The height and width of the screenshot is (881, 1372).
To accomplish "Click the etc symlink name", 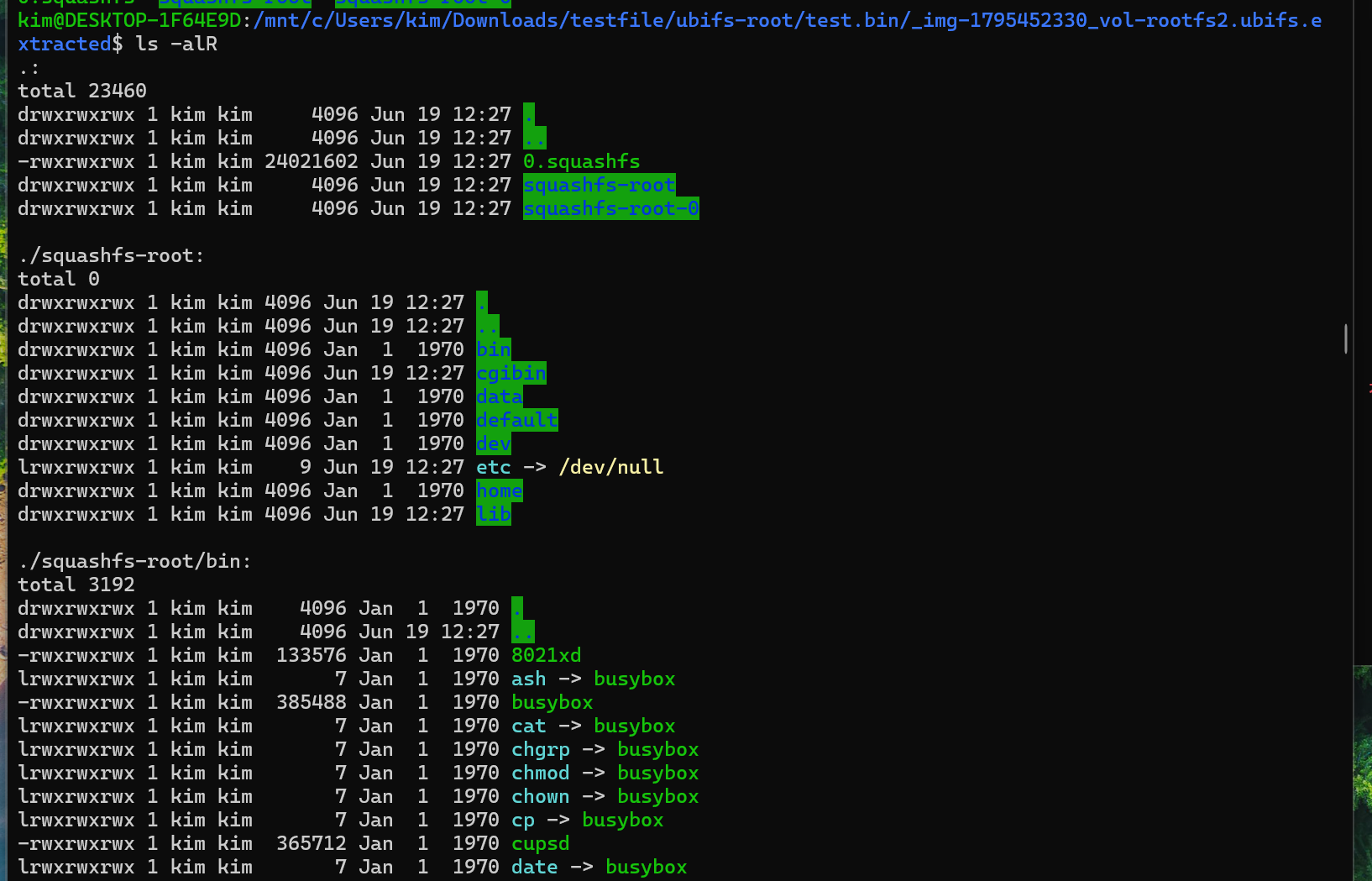I will click(494, 467).
